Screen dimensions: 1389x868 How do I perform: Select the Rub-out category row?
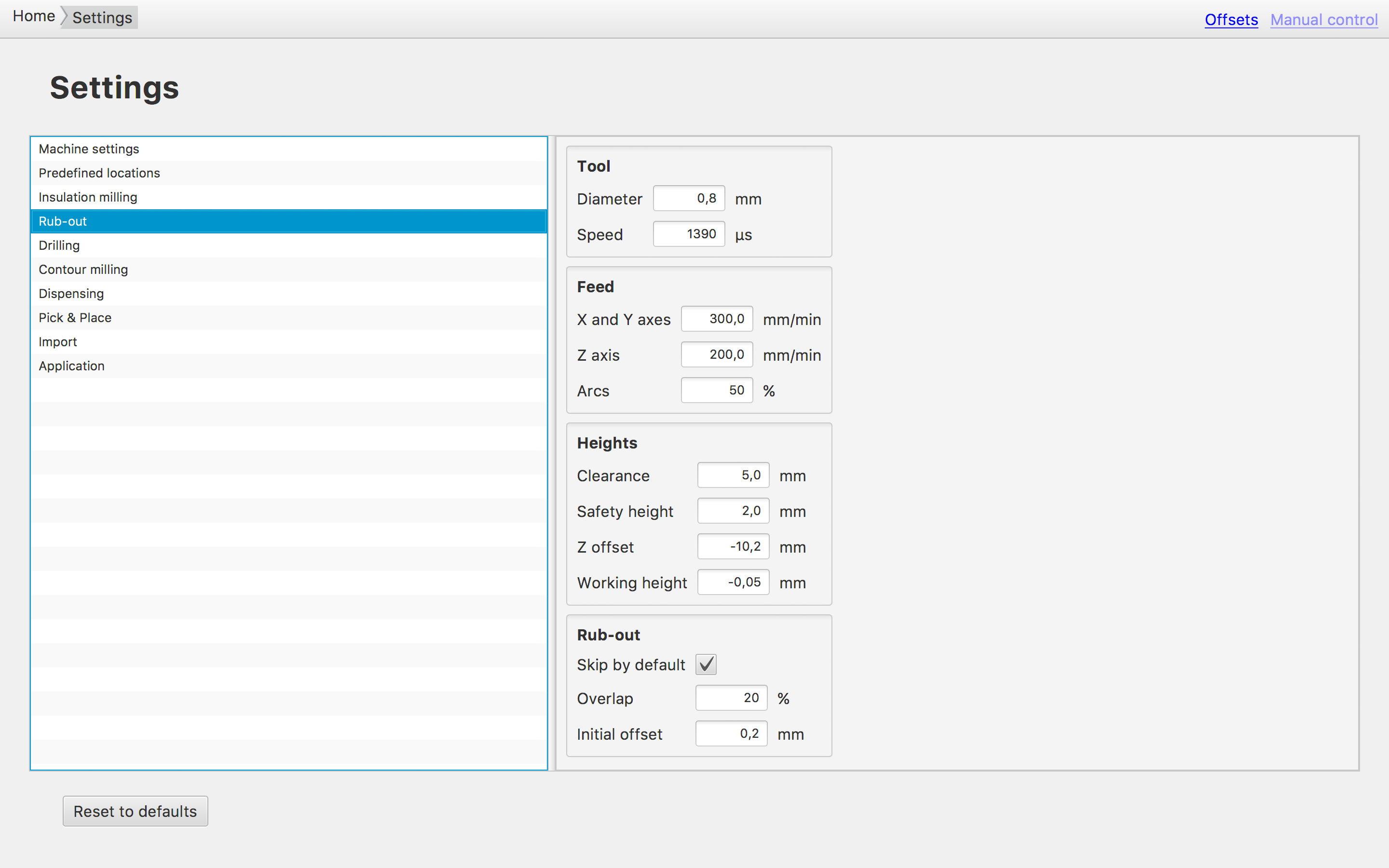pos(289,221)
